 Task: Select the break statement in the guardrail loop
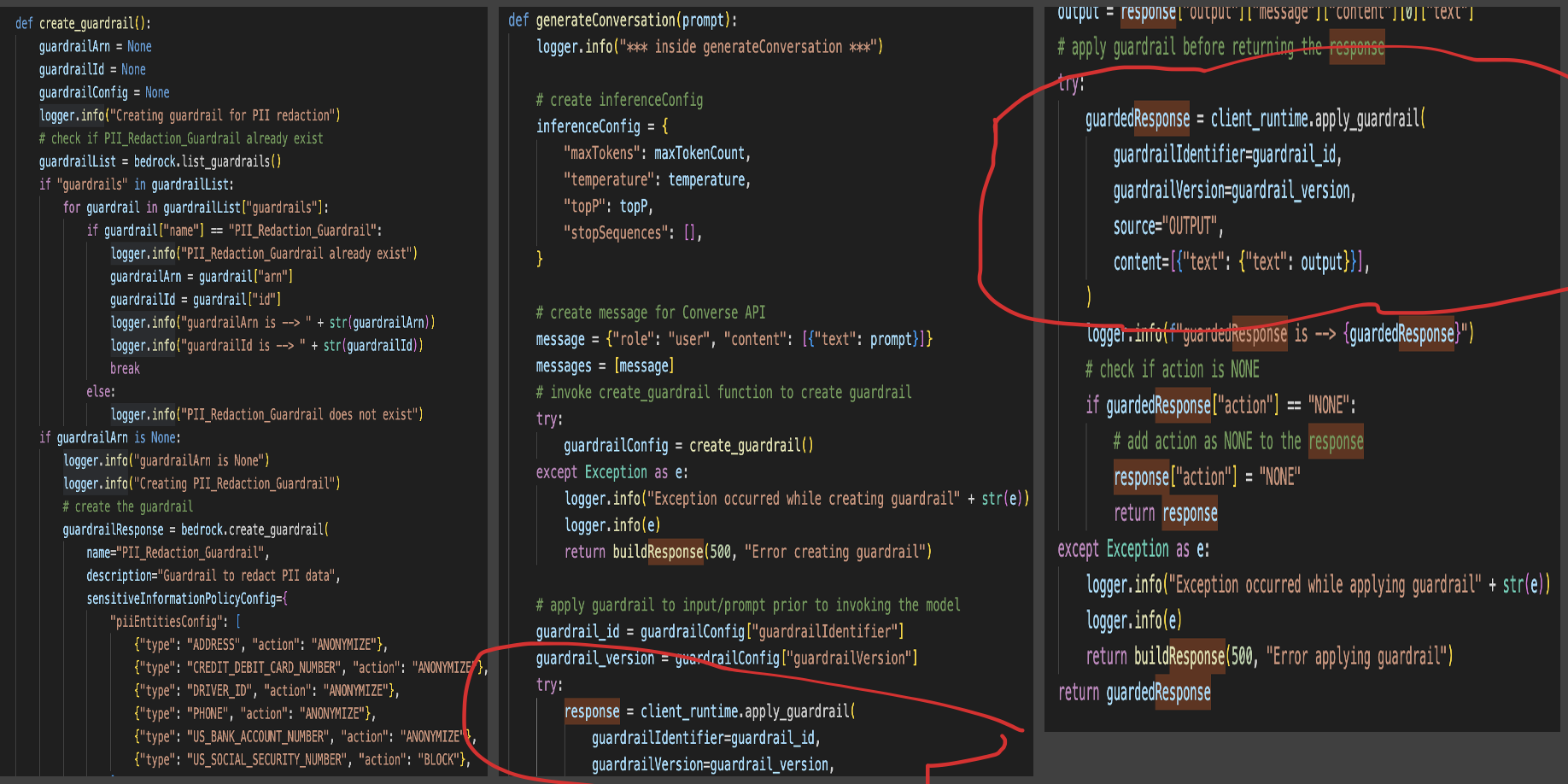(x=124, y=368)
